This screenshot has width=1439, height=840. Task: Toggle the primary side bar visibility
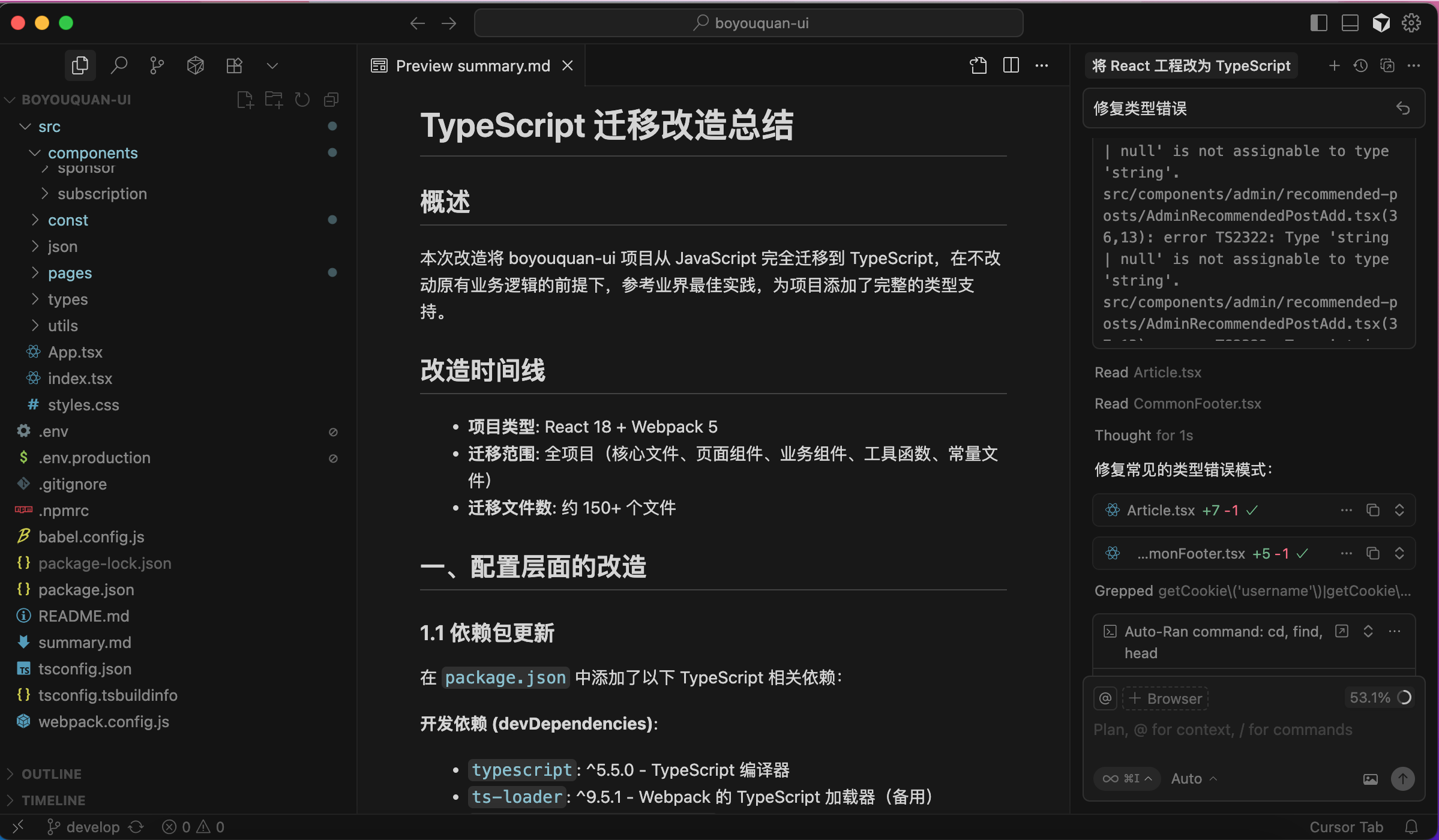coord(1318,23)
